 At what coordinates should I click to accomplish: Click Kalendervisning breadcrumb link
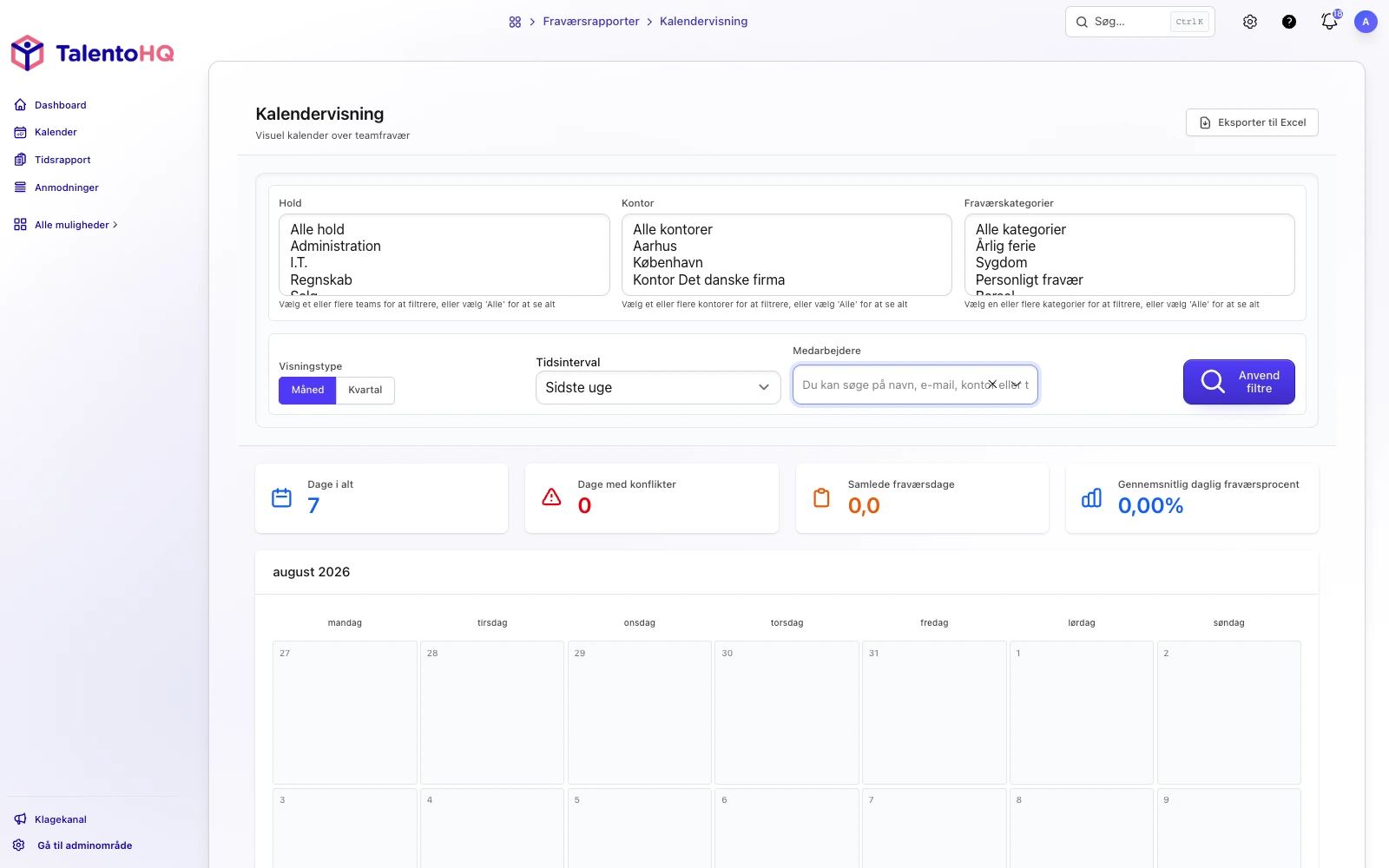(703, 22)
